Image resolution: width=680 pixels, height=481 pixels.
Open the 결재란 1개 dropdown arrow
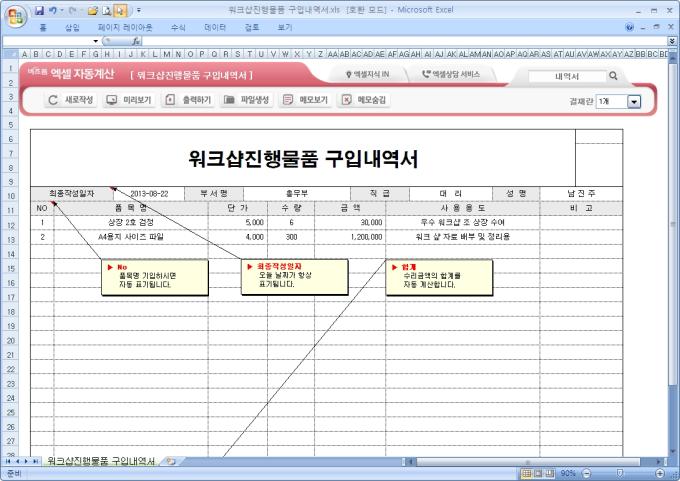coord(634,101)
